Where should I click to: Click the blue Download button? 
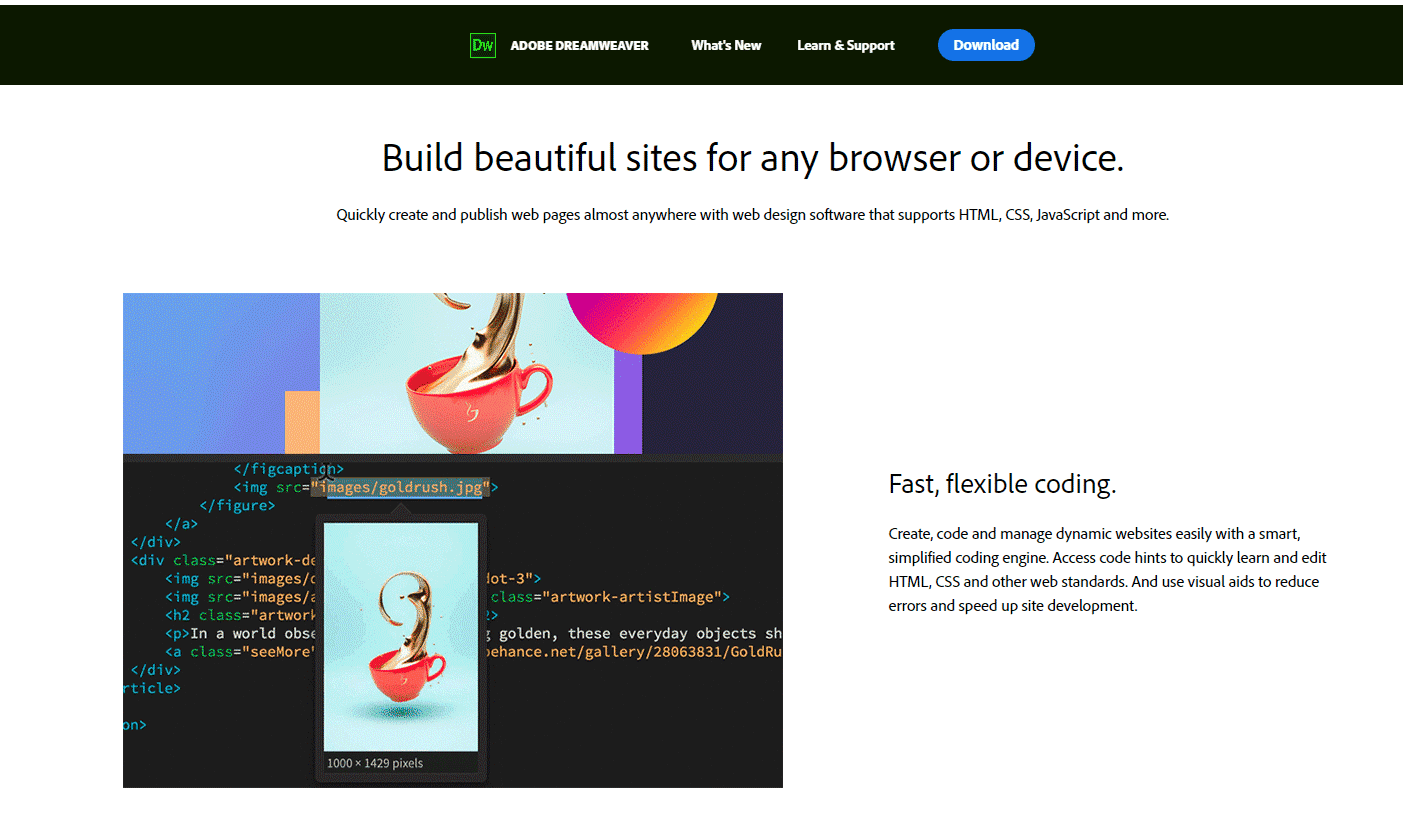coord(986,45)
